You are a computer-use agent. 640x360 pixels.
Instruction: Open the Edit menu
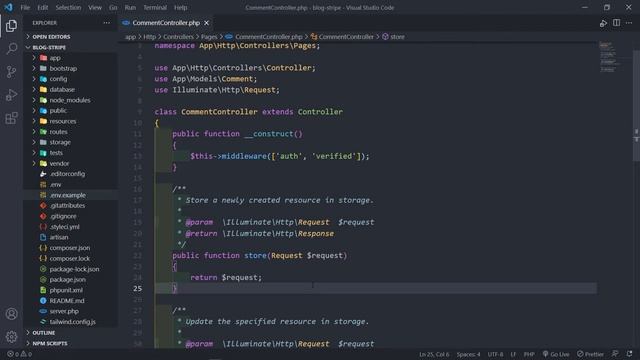coord(42,7)
